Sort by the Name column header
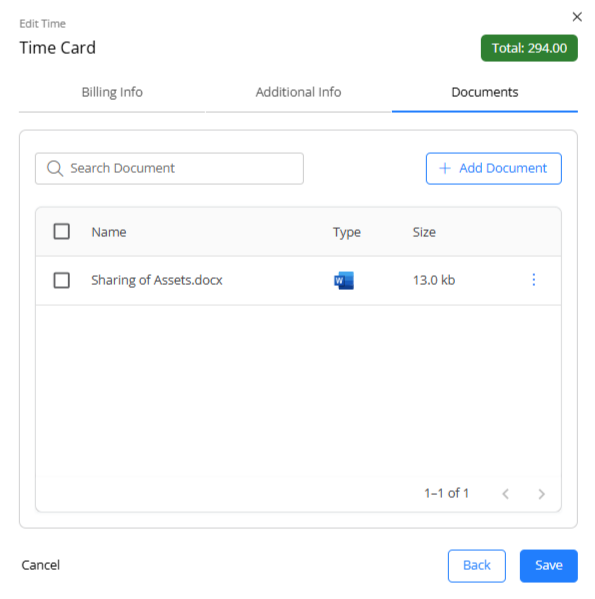 pyautogui.click(x=109, y=232)
